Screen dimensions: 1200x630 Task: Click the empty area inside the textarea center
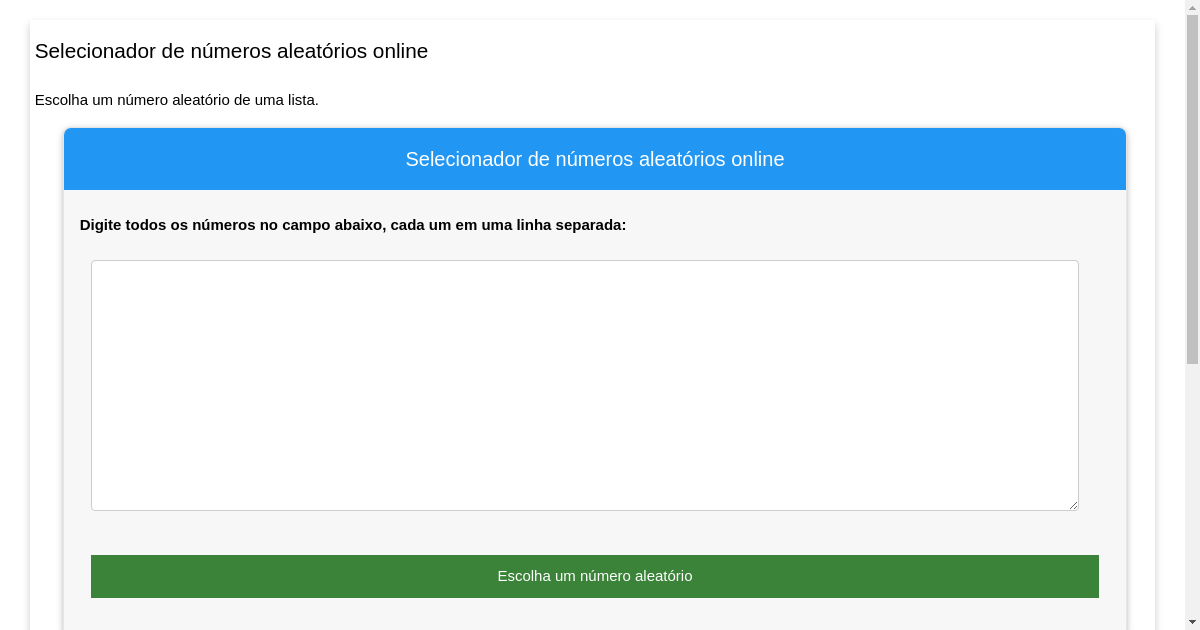[585, 385]
